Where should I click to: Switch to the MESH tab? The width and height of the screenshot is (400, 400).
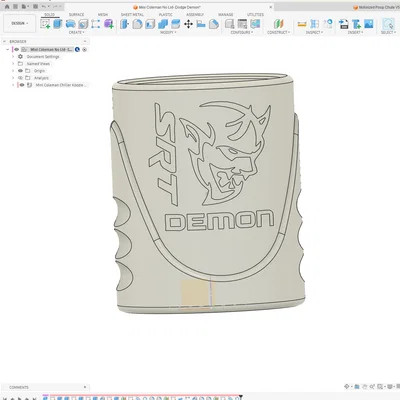coord(103,15)
